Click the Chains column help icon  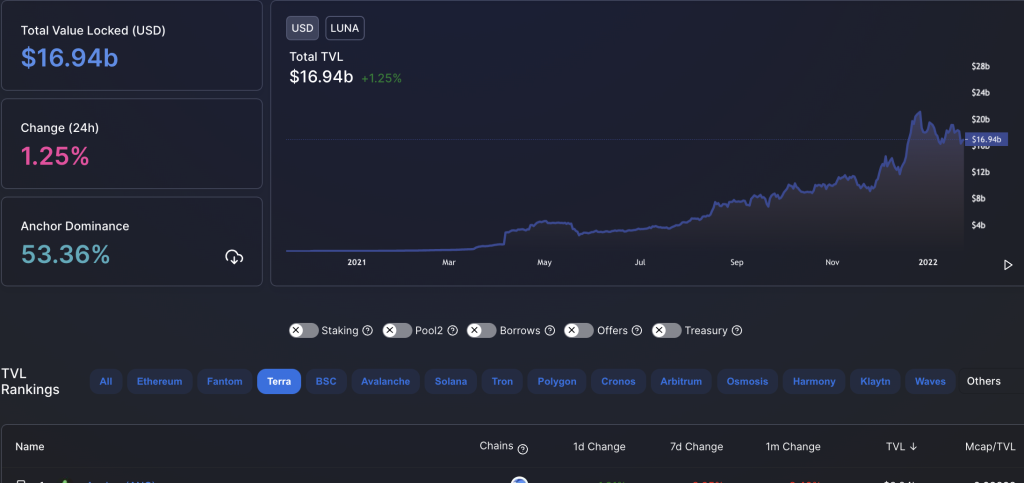coord(522,449)
